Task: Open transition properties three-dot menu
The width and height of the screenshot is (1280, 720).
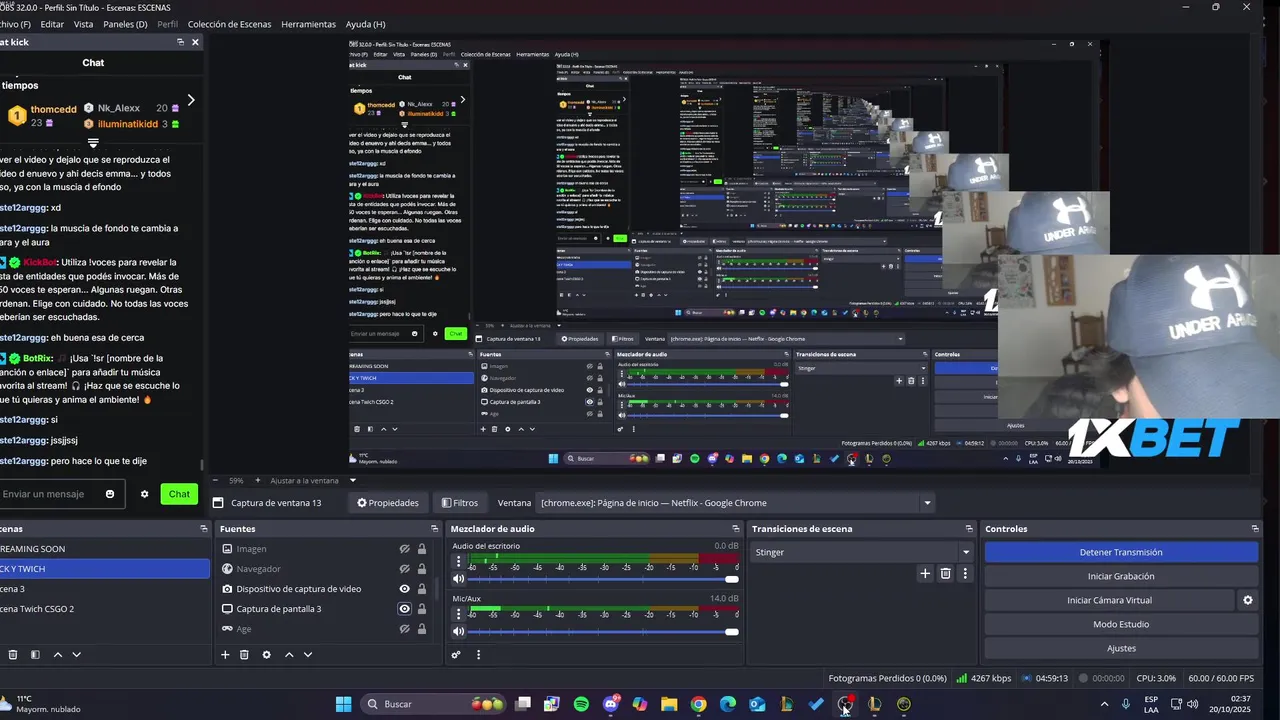Action: tap(965, 573)
